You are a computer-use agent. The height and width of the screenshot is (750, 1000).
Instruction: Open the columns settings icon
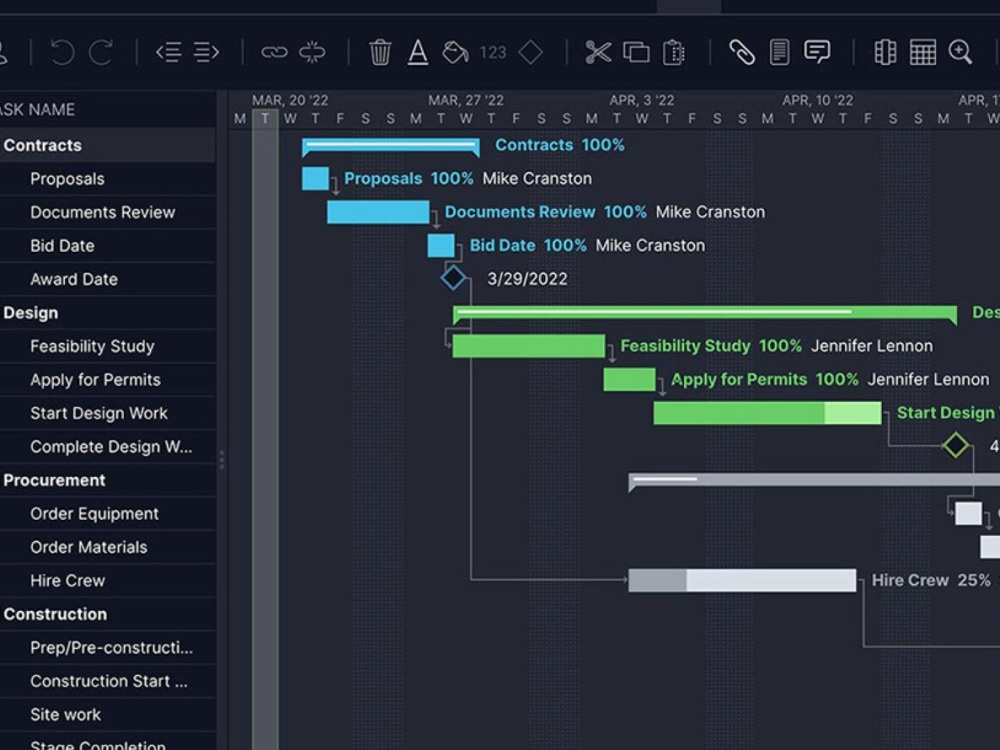click(x=885, y=52)
